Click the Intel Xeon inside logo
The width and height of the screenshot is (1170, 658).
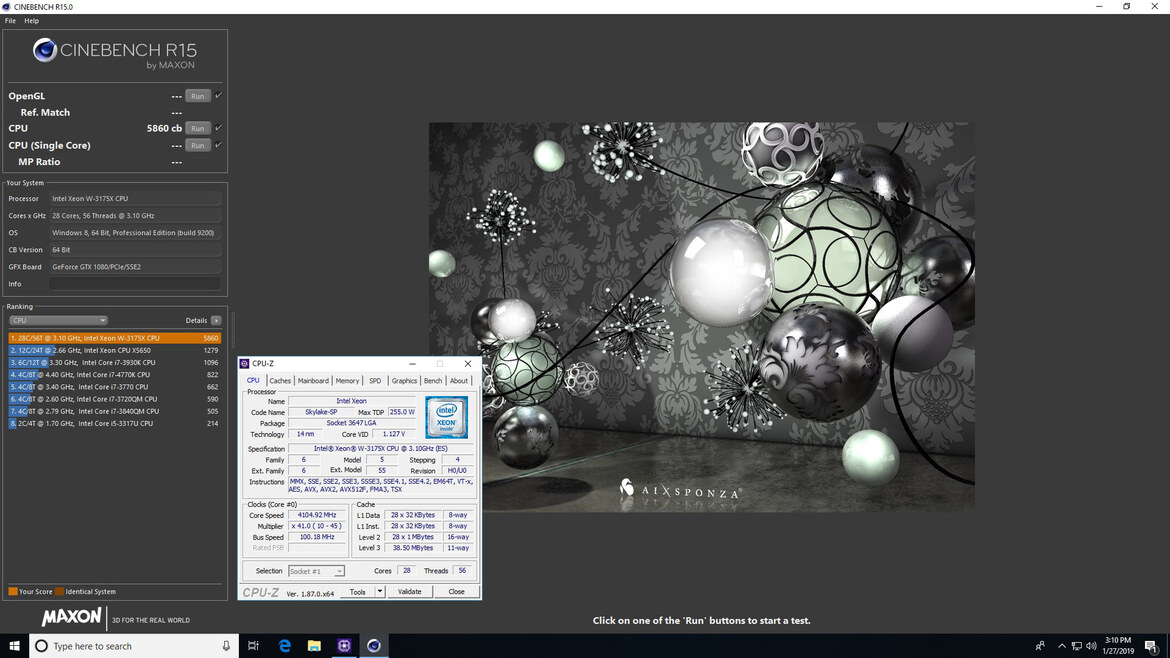(x=447, y=418)
